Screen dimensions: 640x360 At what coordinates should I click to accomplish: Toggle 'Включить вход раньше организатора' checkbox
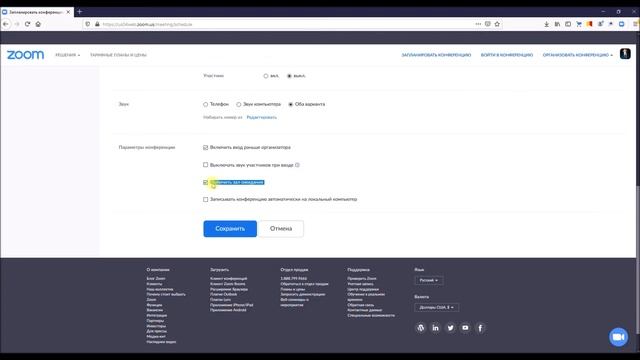(x=205, y=147)
